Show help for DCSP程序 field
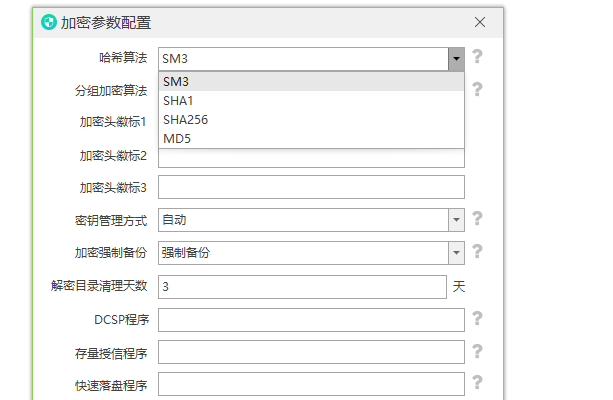 pos(478,319)
